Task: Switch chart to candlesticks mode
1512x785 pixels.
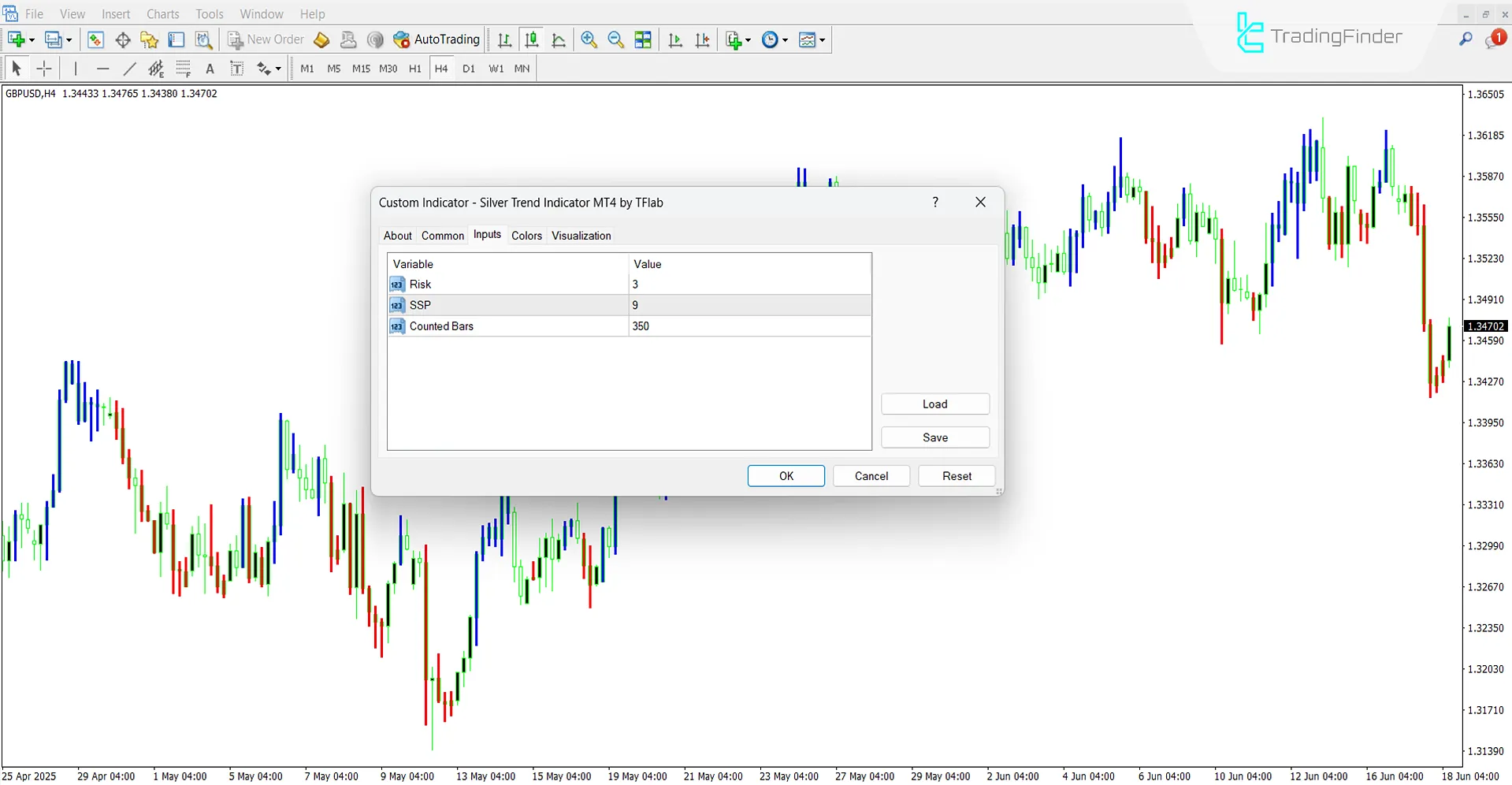Action: point(532,40)
